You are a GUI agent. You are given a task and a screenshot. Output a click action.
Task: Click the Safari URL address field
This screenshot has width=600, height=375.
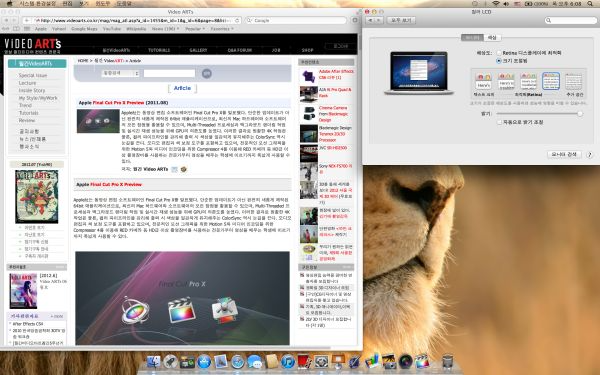tap(132, 20)
